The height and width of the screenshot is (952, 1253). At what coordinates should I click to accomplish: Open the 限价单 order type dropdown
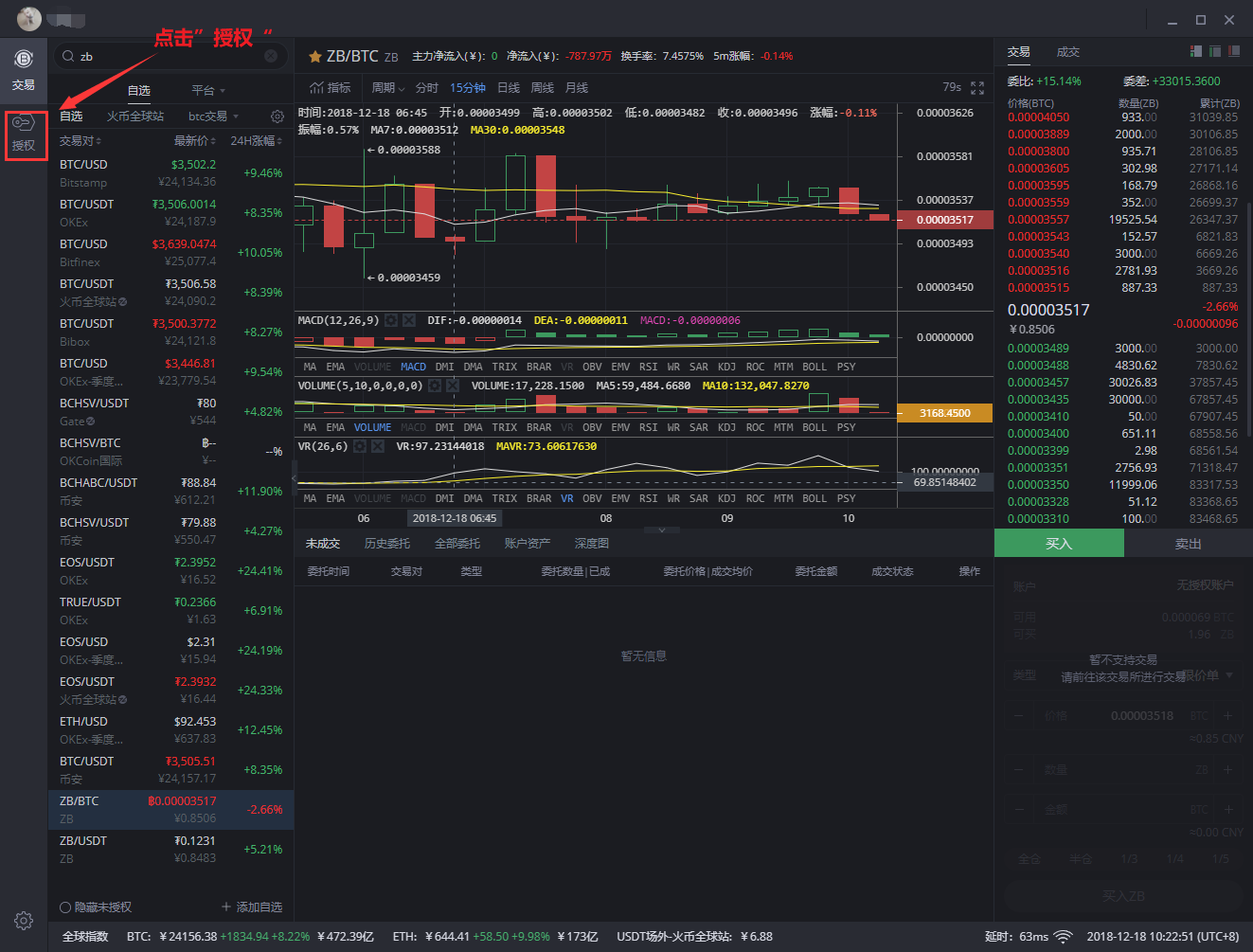point(1208,675)
